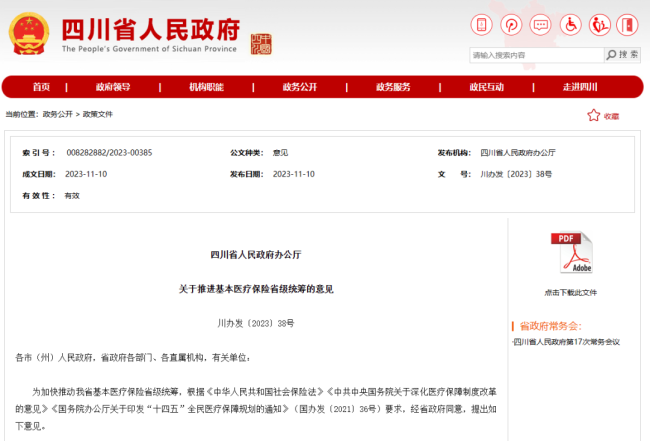The width and height of the screenshot is (650, 441).
Task: Click document type value 意见
Action: pos(280,153)
